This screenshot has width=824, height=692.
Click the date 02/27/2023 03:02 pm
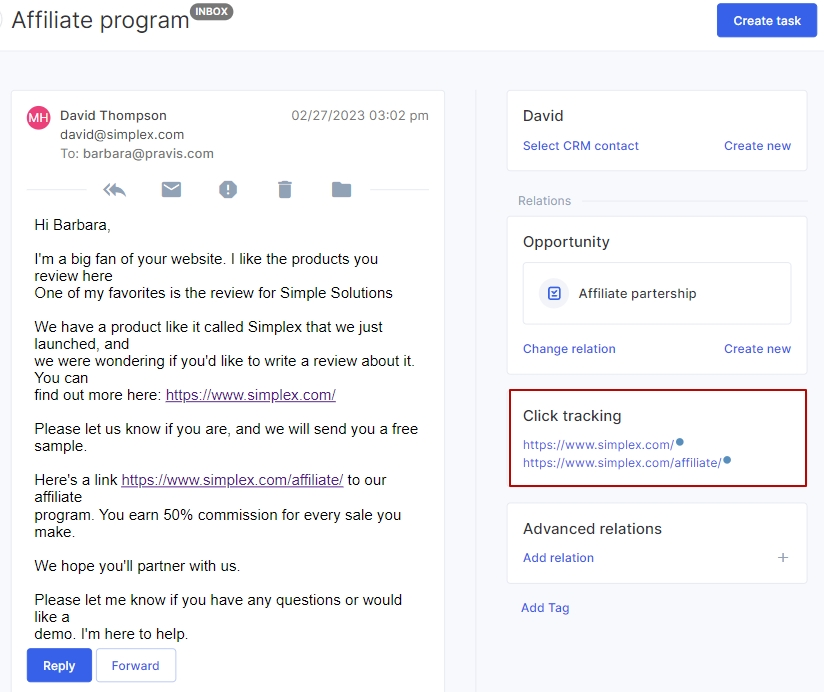360,115
